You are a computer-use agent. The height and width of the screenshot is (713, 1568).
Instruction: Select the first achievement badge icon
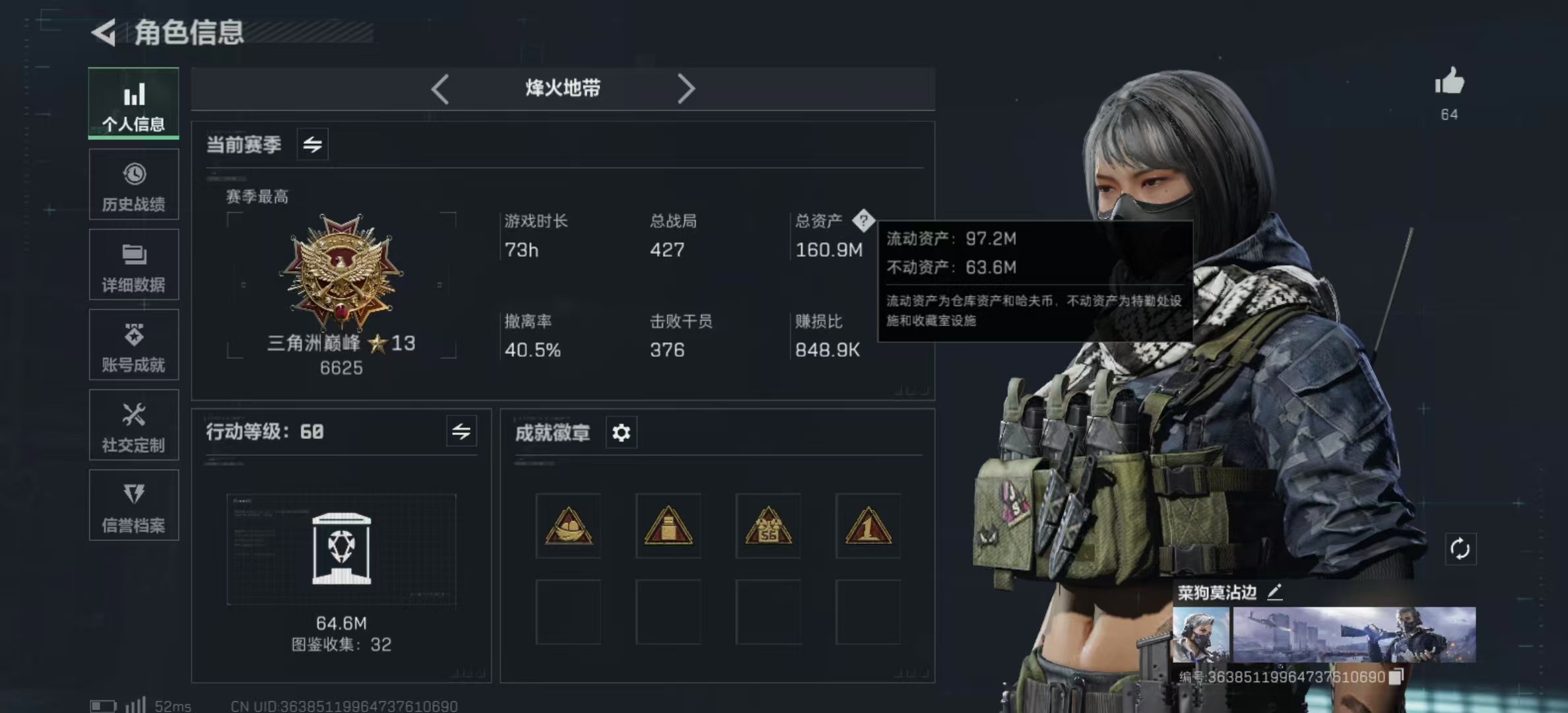pos(568,526)
